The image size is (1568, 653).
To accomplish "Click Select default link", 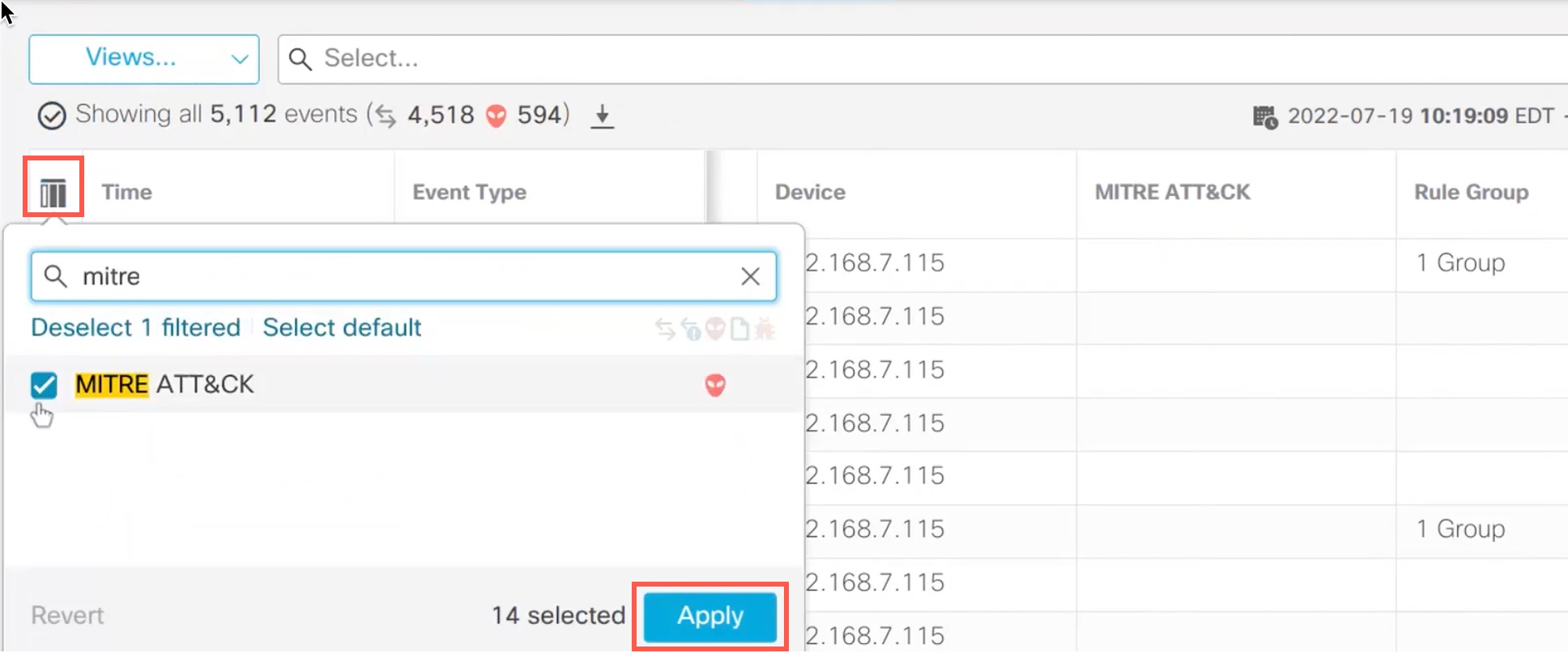I will [342, 327].
